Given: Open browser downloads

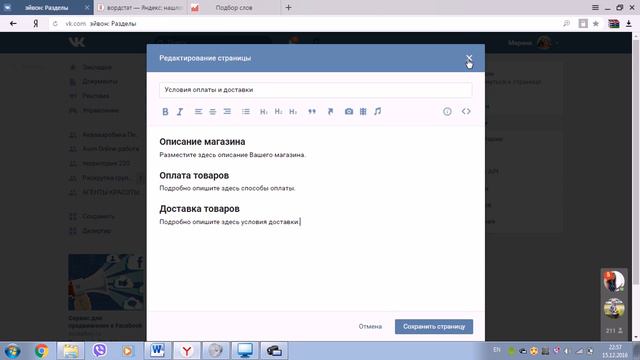Looking at the screenshot, I should coord(629,24).
